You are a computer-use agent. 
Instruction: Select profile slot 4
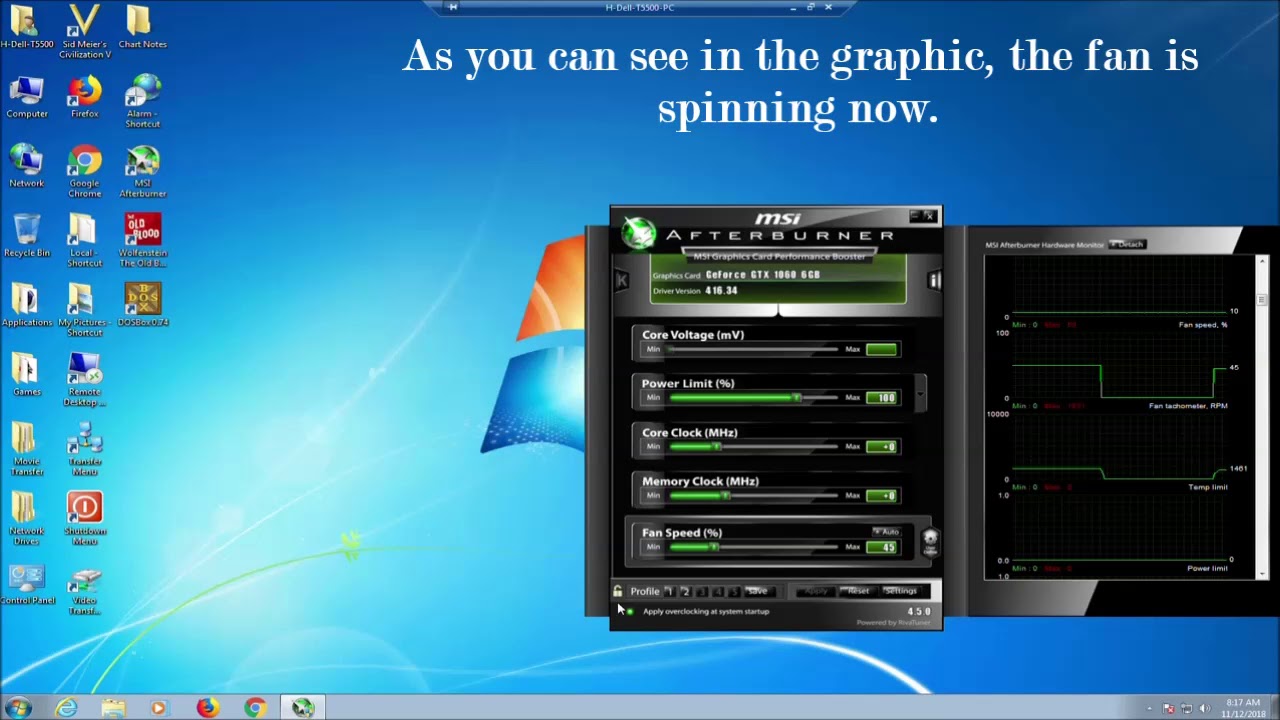coord(717,591)
